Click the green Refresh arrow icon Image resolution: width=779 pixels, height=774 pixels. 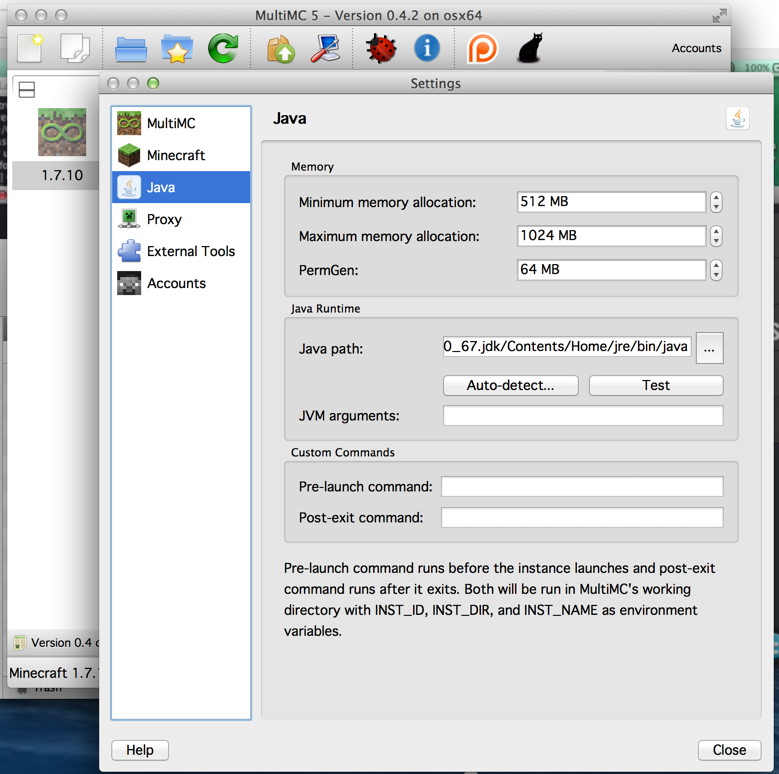[x=223, y=48]
